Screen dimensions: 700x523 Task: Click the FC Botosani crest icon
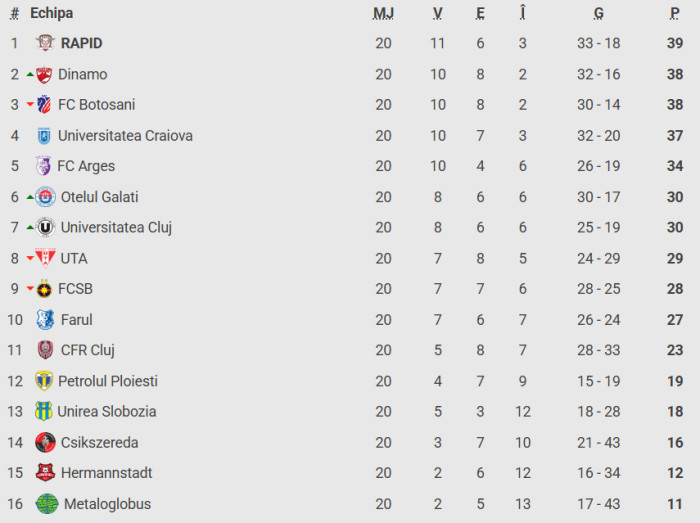coord(44,105)
